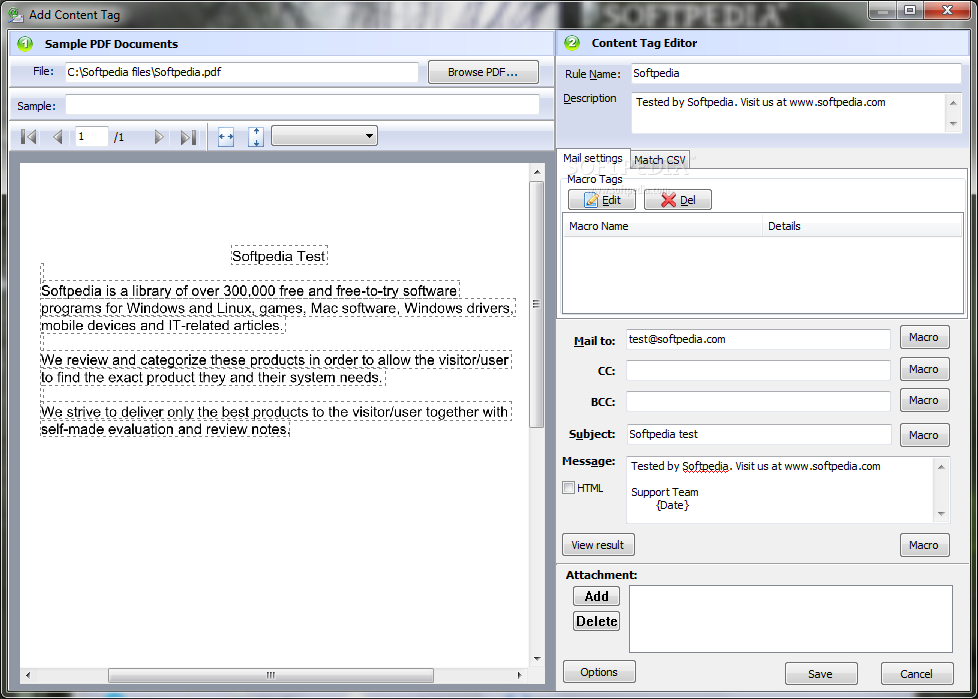Go to first page of PDF
Viewport: 978px width, 699px height.
28,137
